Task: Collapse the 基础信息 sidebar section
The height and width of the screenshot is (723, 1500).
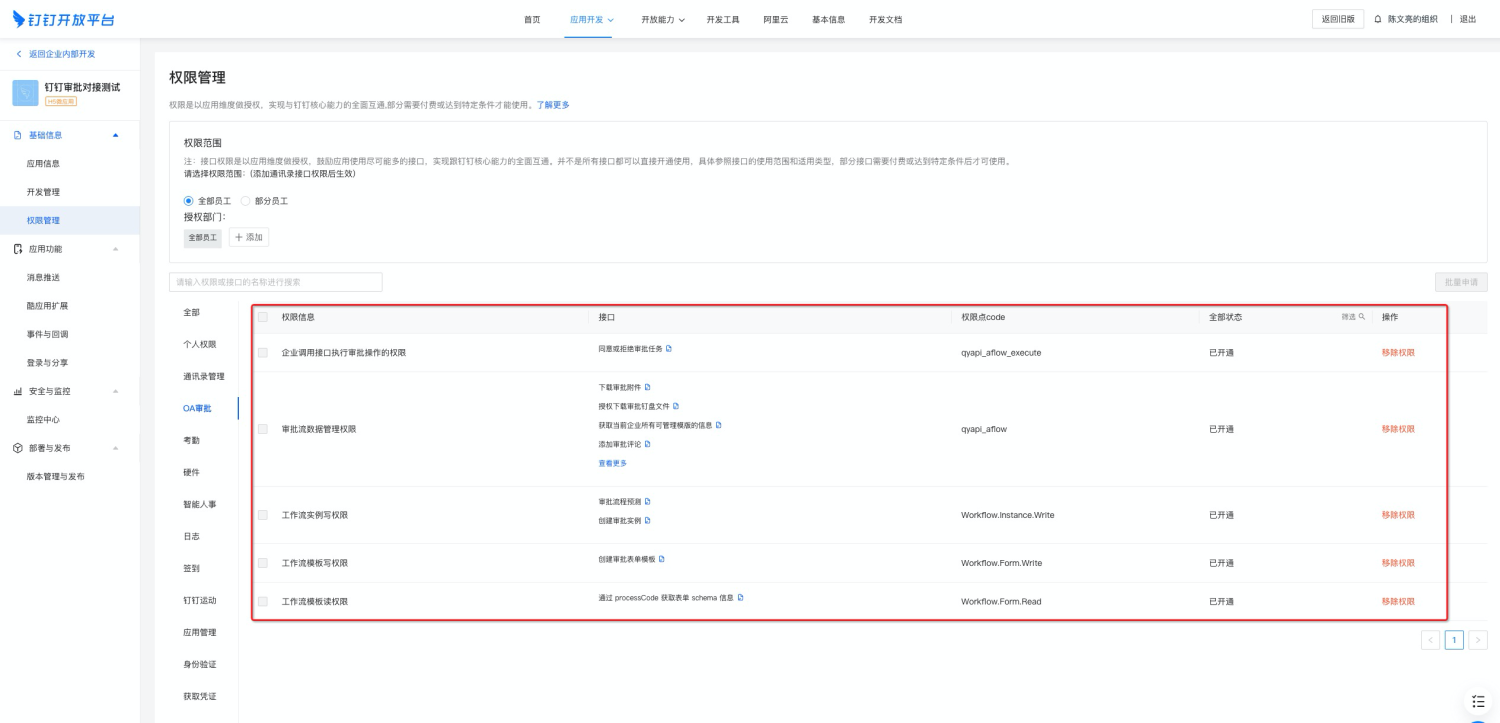Action: tap(115, 135)
